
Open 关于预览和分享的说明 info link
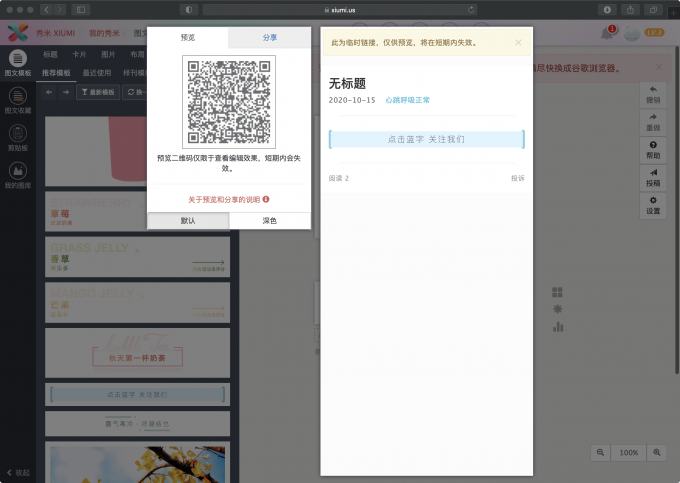click(x=229, y=199)
